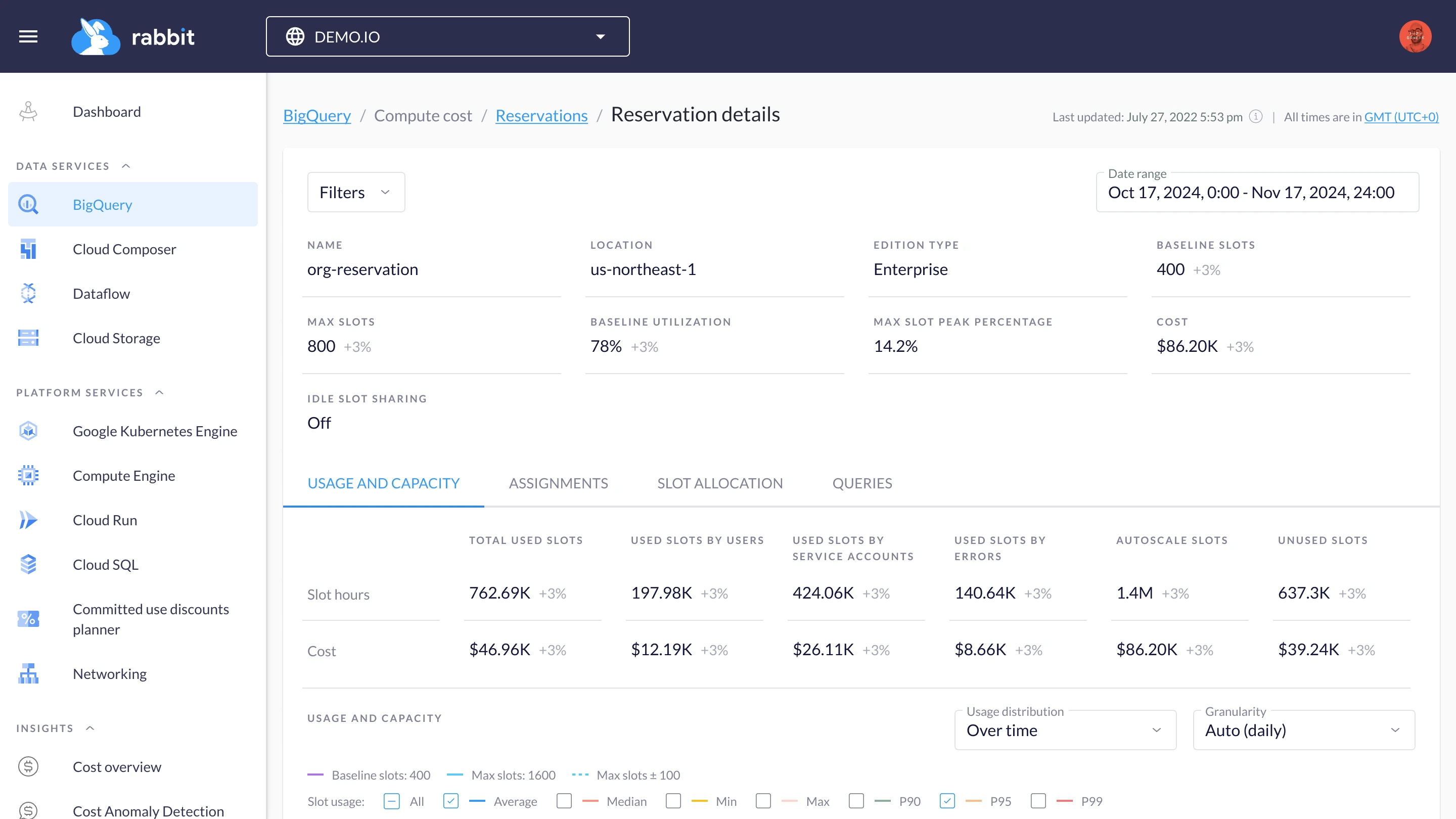Open the Usage distribution dropdown
Image resolution: width=1456 pixels, height=819 pixels.
pos(1065,730)
